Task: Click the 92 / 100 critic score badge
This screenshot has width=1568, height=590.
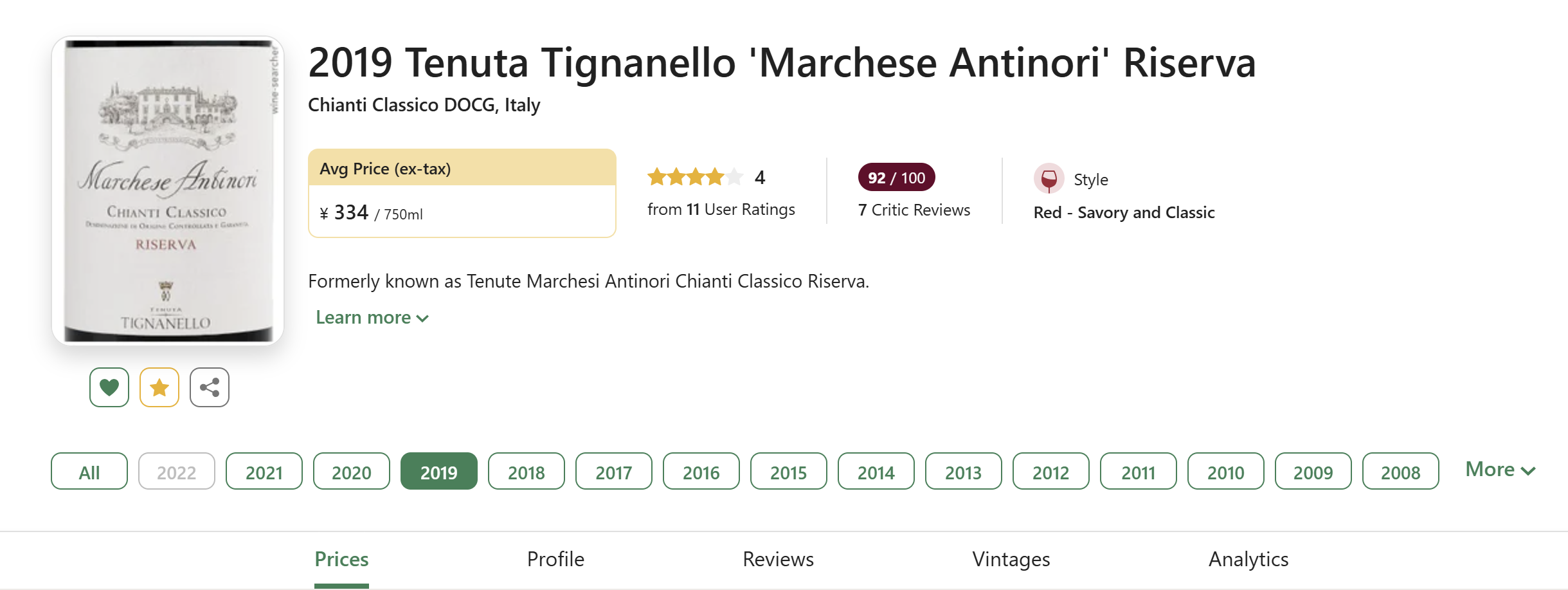Action: (896, 178)
